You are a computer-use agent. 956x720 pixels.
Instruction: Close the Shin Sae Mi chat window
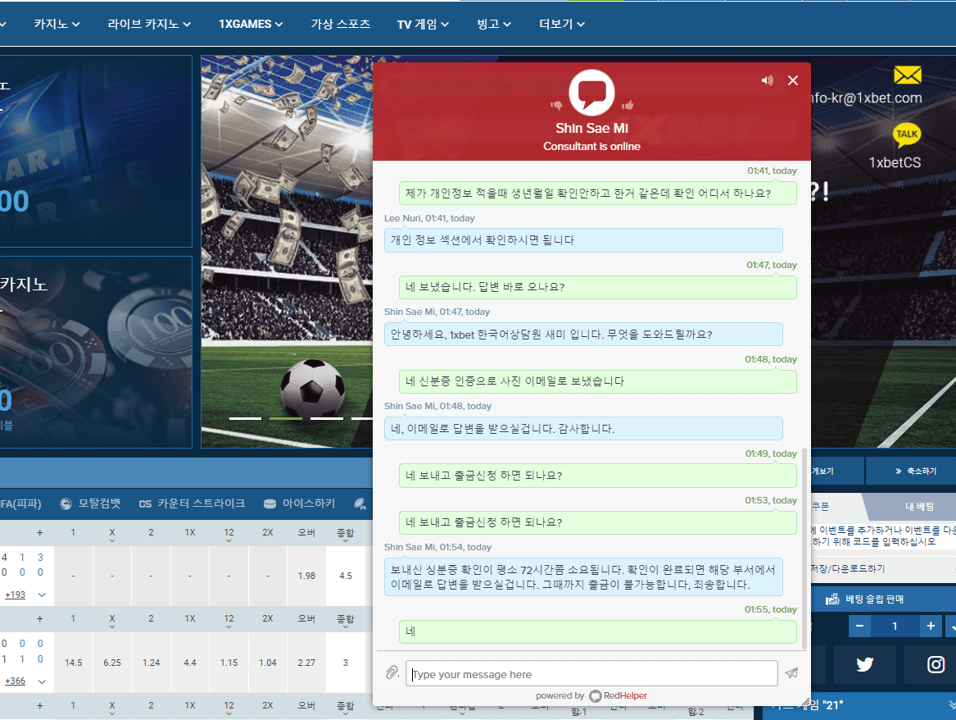click(x=793, y=80)
